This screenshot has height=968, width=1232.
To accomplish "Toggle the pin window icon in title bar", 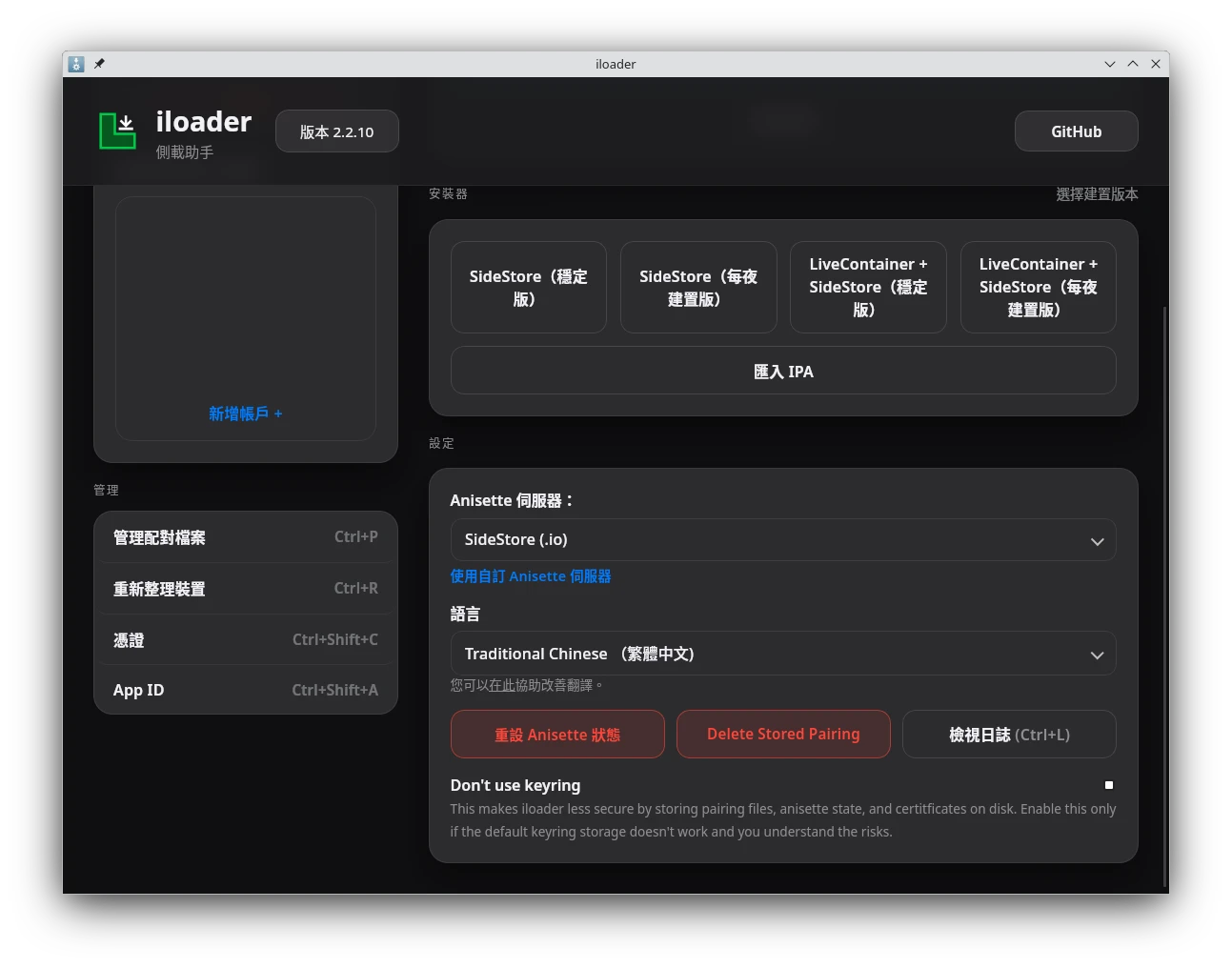I will 99,64.
